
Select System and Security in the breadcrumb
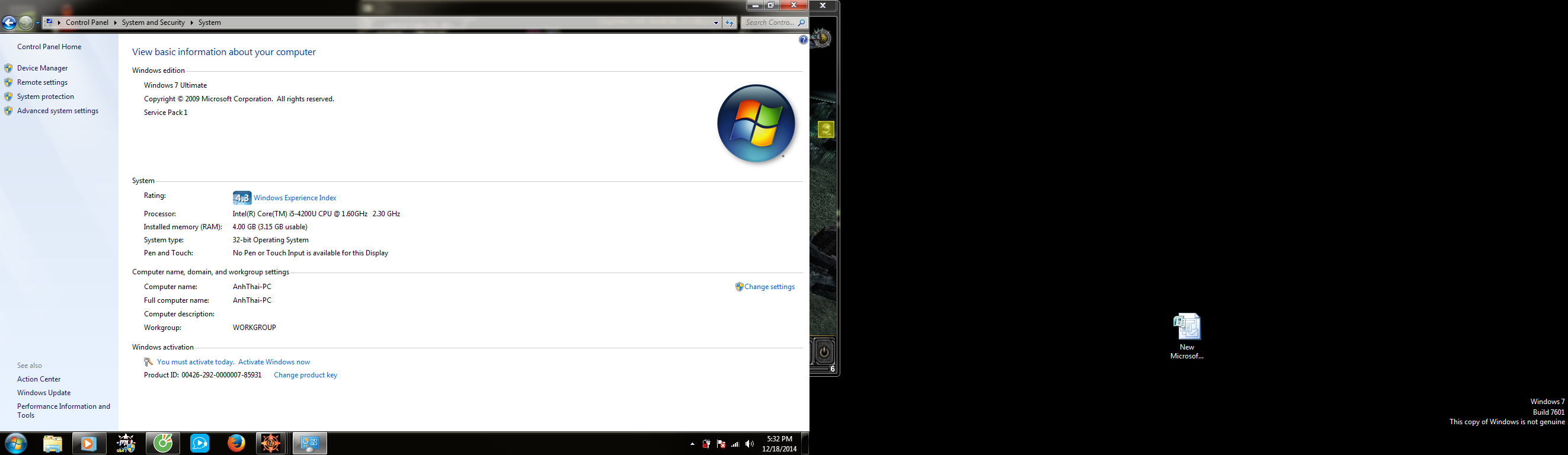click(153, 23)
